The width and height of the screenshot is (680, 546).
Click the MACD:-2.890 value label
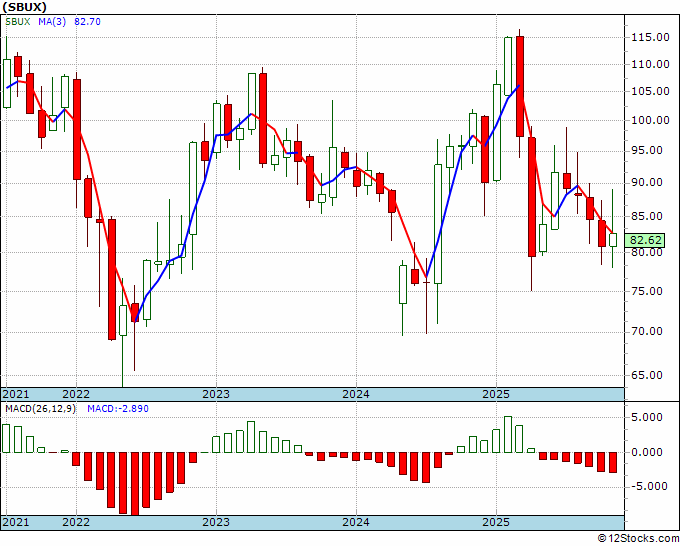click(118, 409)
